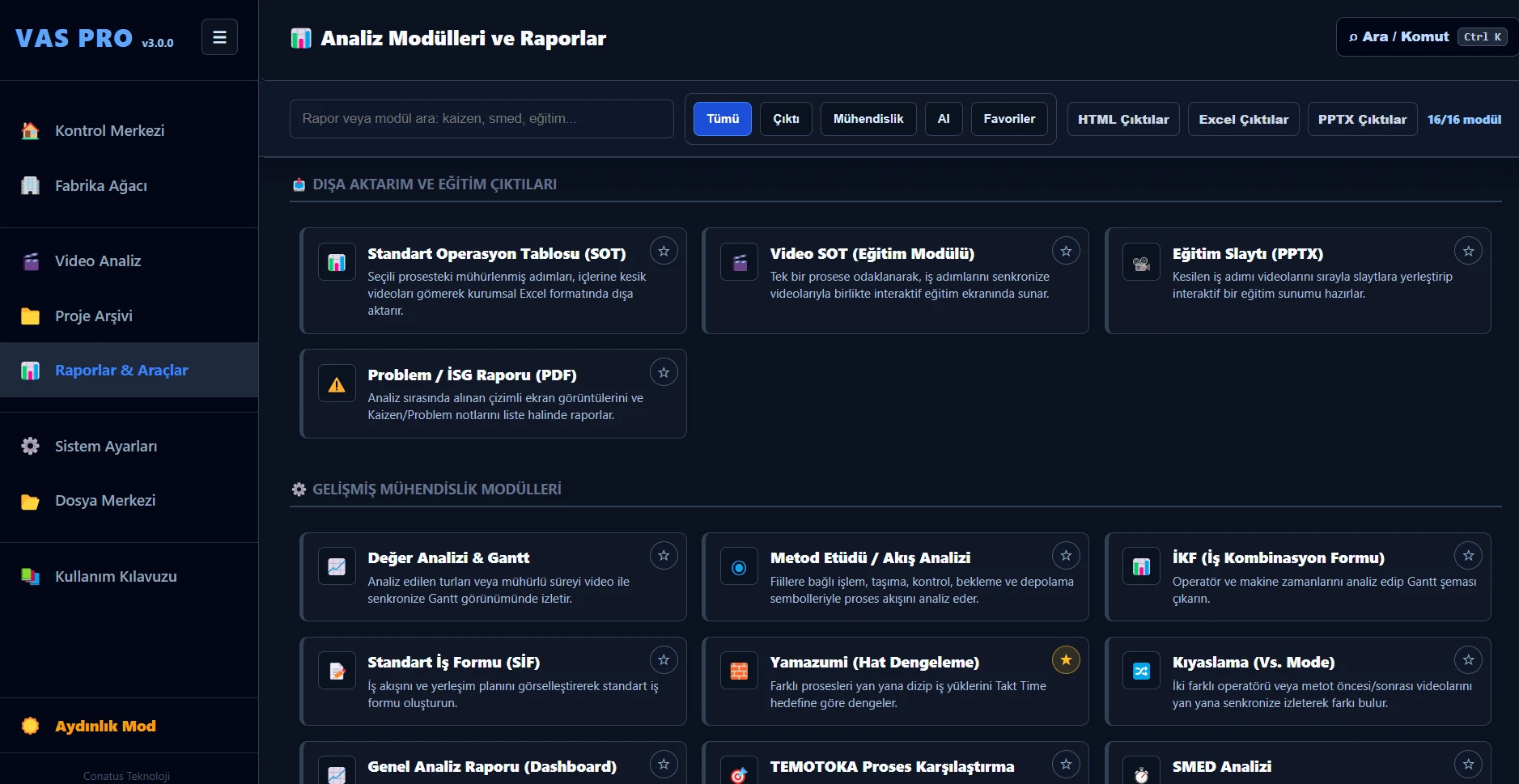1519x784 pixels.
Task: Open Video Analiz from the sidebar
Action: (x=129, y=261)
